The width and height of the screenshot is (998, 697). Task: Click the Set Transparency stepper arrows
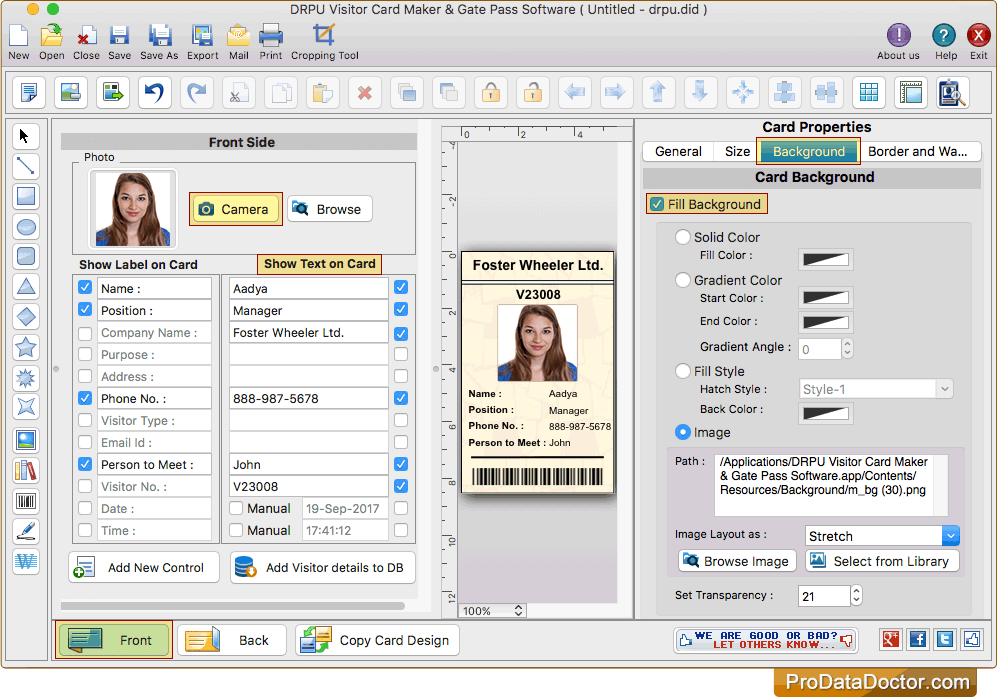pyautogui.click(x=856, y=596)
